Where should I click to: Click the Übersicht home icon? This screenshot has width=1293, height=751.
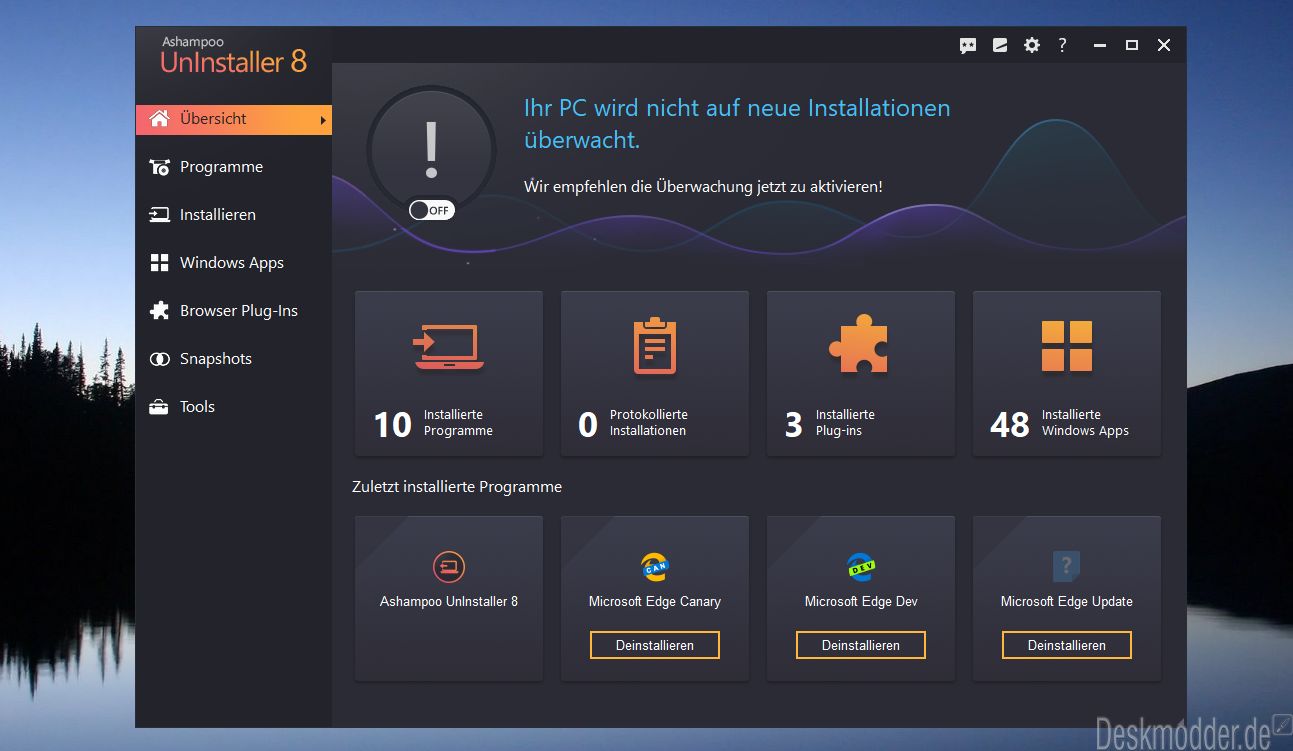[x=159, y=119]
